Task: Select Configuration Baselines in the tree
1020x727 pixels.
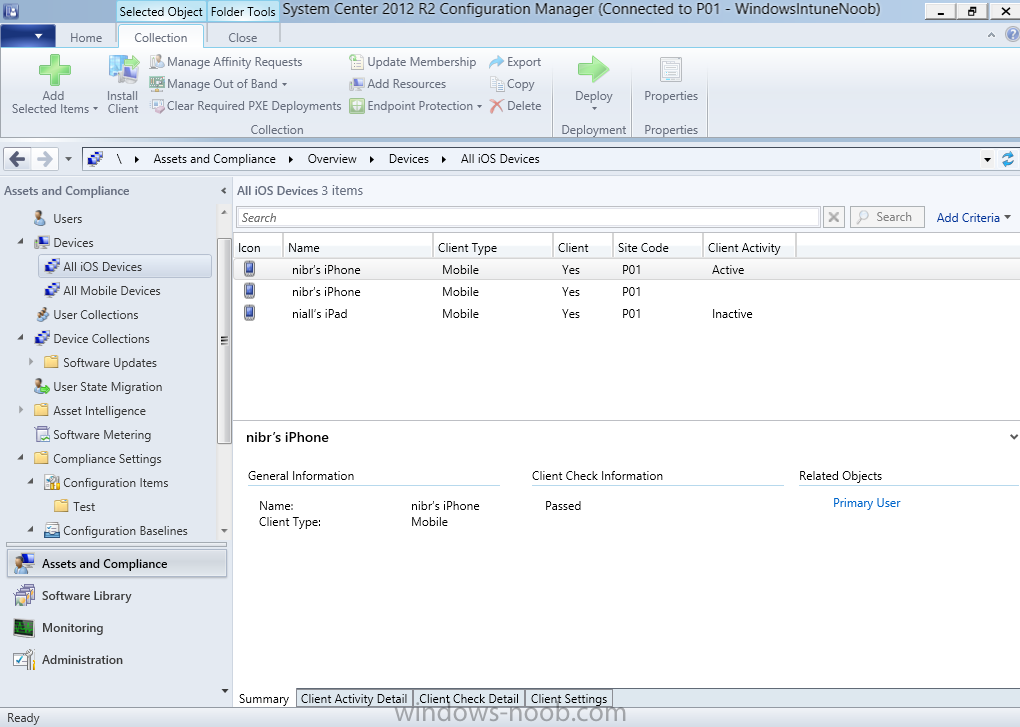Action: [x=116, y=531]
